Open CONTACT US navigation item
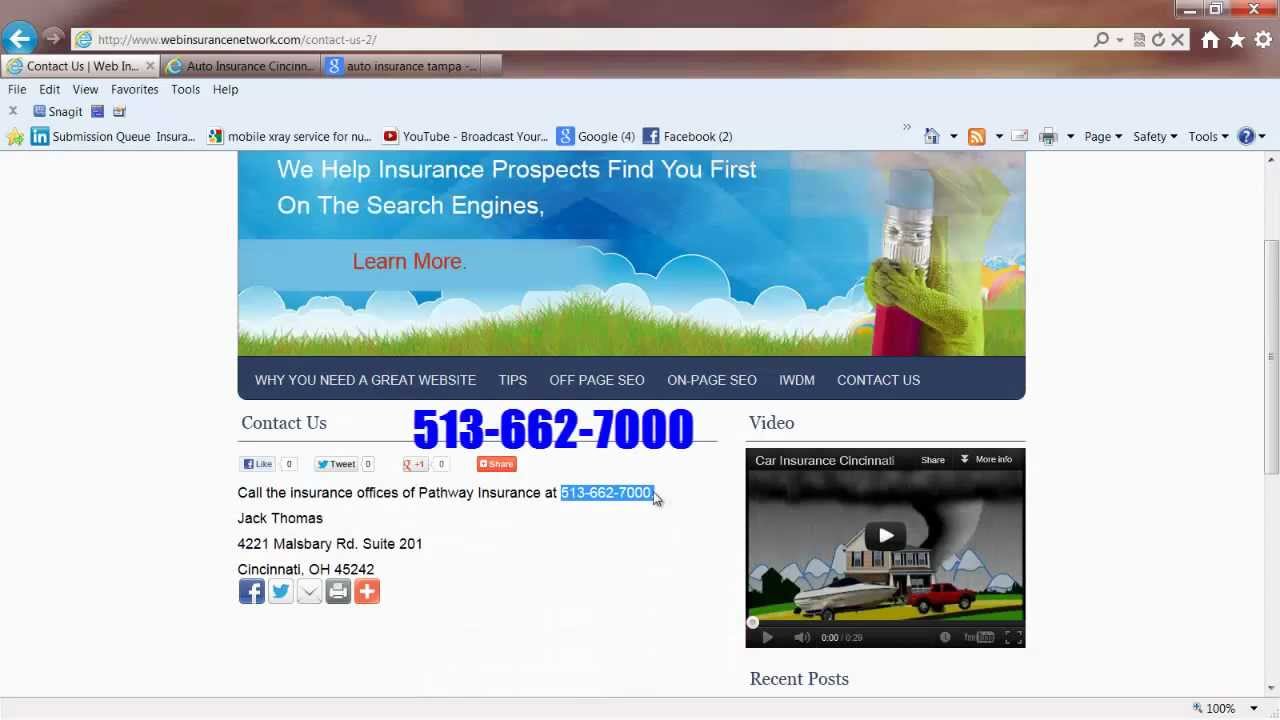 878,380
